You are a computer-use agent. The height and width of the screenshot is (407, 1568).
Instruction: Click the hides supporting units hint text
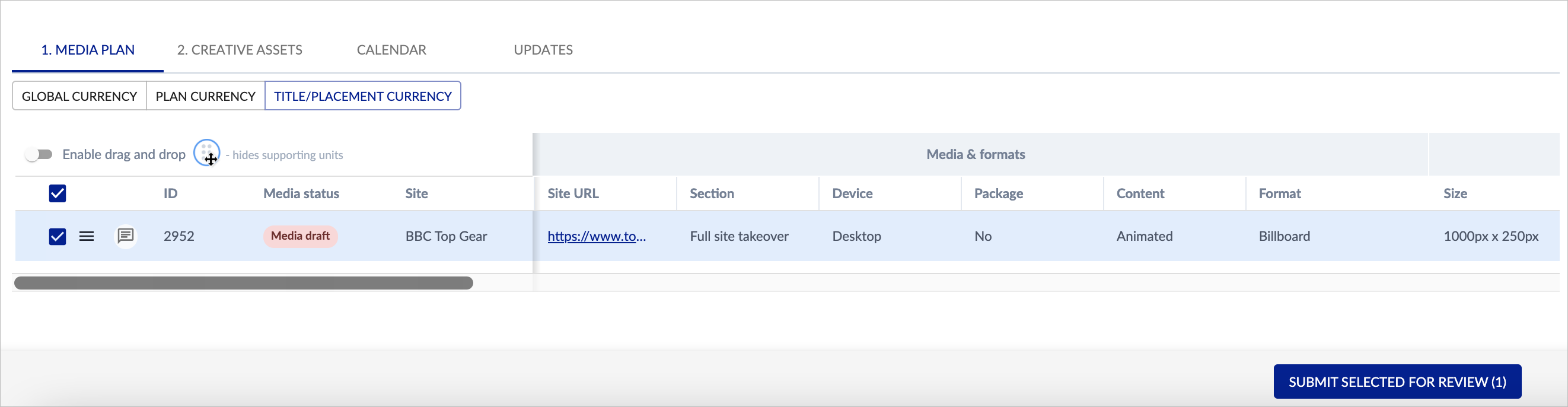coord(284,155)
